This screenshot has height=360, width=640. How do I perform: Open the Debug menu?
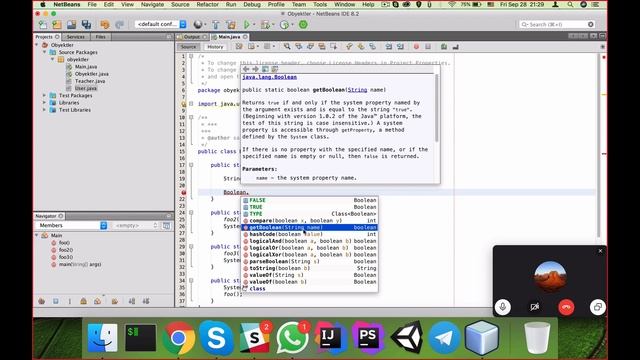pyautogui.click(x=252, y=4)
